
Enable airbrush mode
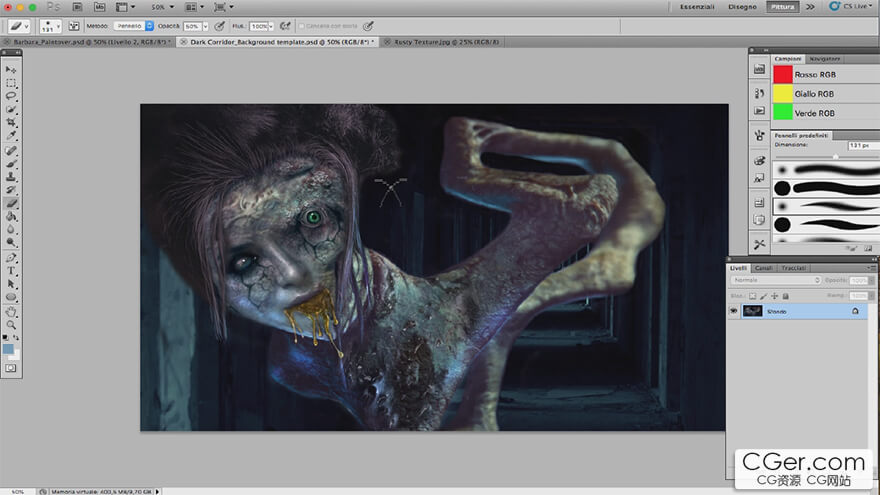[285, 26]
